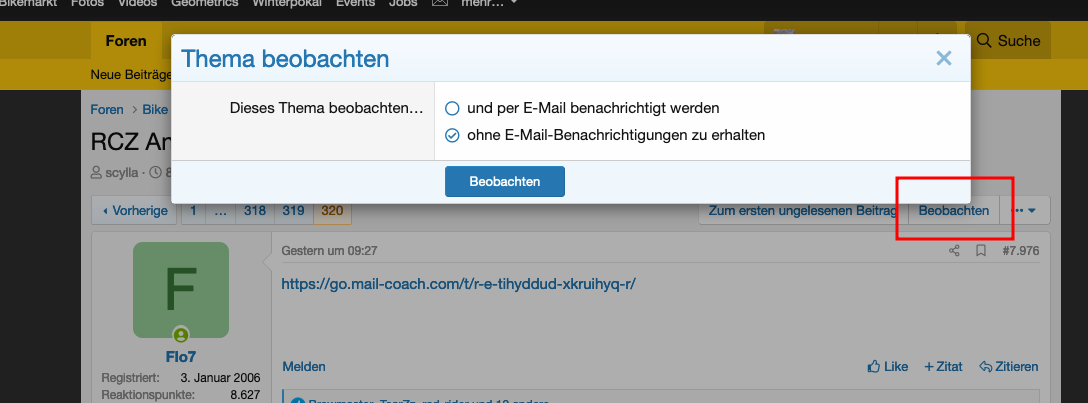Close the Thema beobachten dialog
Viewport: 1088px width, 403px height.
(x=943, y=59)
